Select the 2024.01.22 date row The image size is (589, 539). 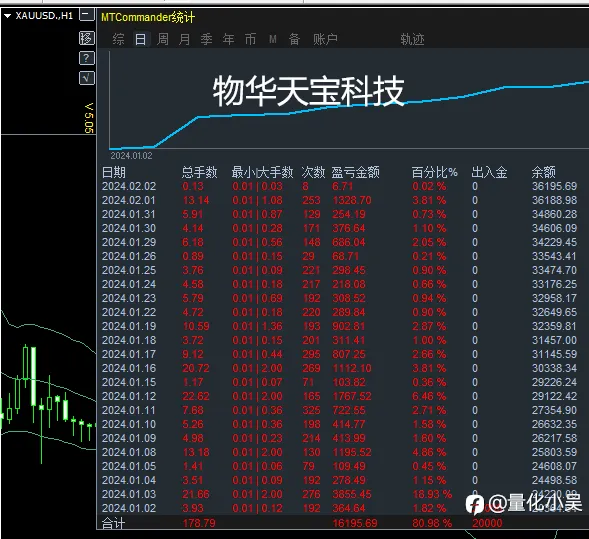tap(340, 312)
